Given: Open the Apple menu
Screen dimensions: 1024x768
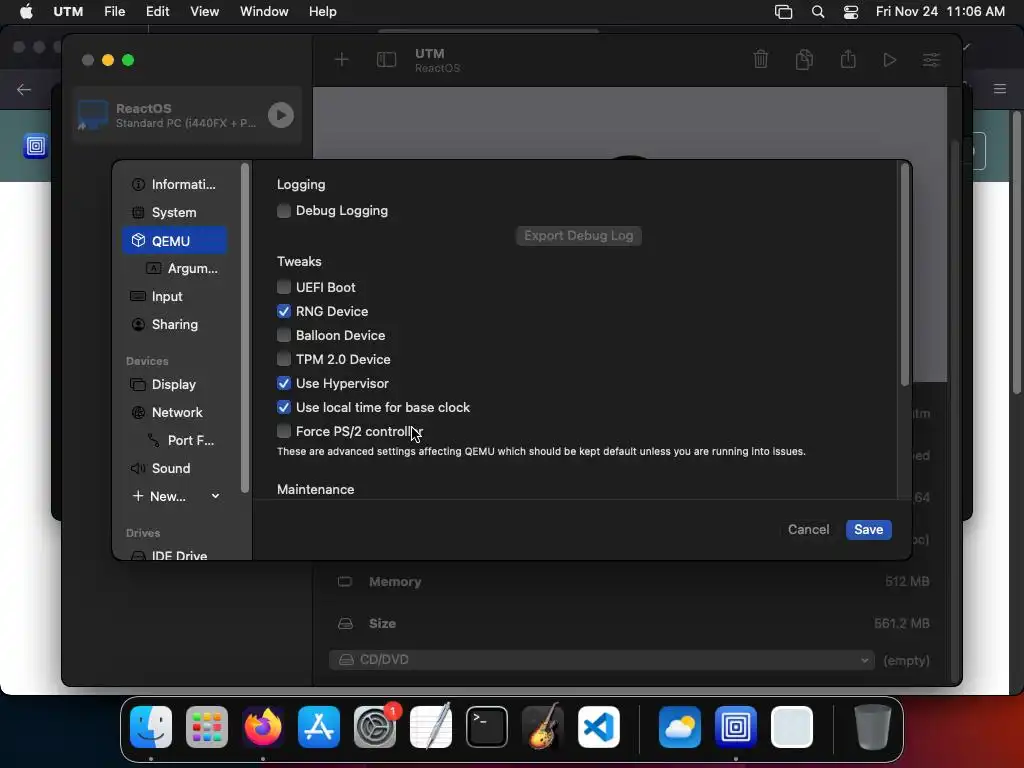Looking at the screenshot, I should tap(26, 11).
